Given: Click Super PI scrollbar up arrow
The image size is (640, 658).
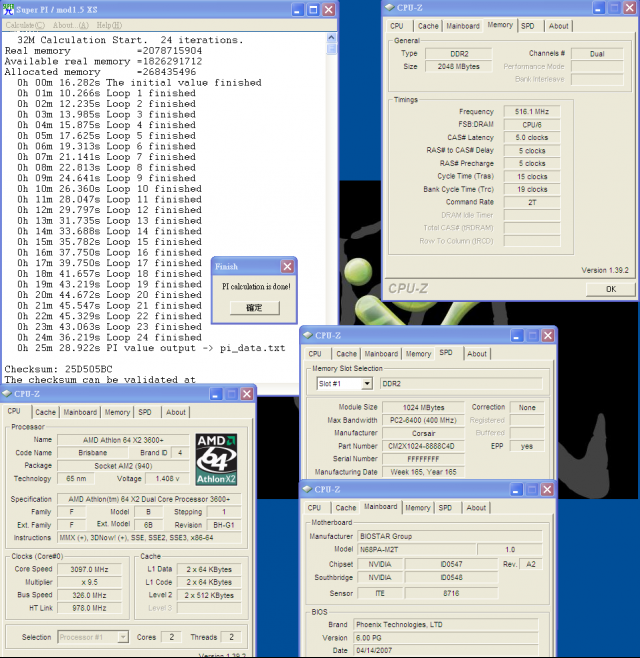Looking at the screenshot, I should pyautogui.click(x=331, y=37).
